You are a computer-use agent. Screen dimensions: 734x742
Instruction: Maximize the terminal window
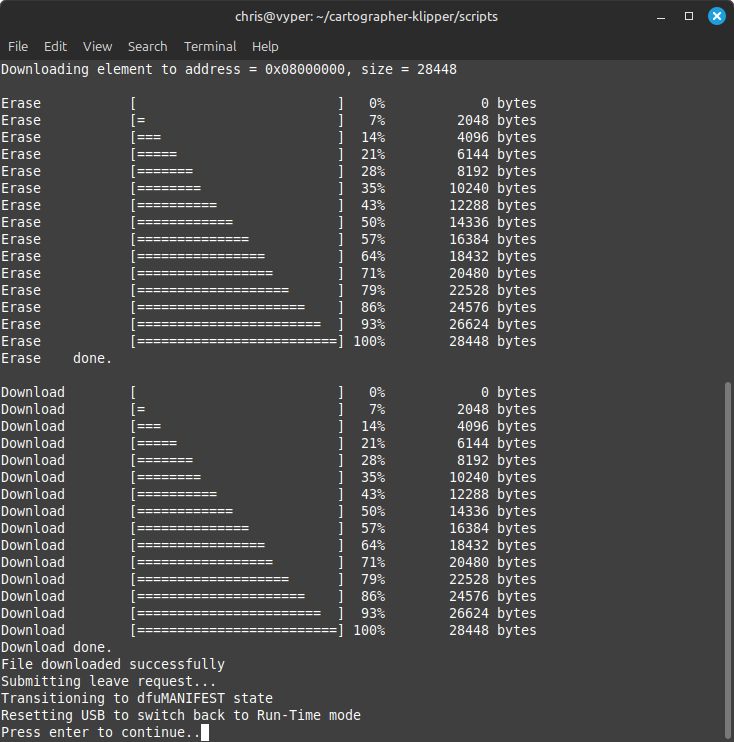pyautogui.click(x=689, y=17)
